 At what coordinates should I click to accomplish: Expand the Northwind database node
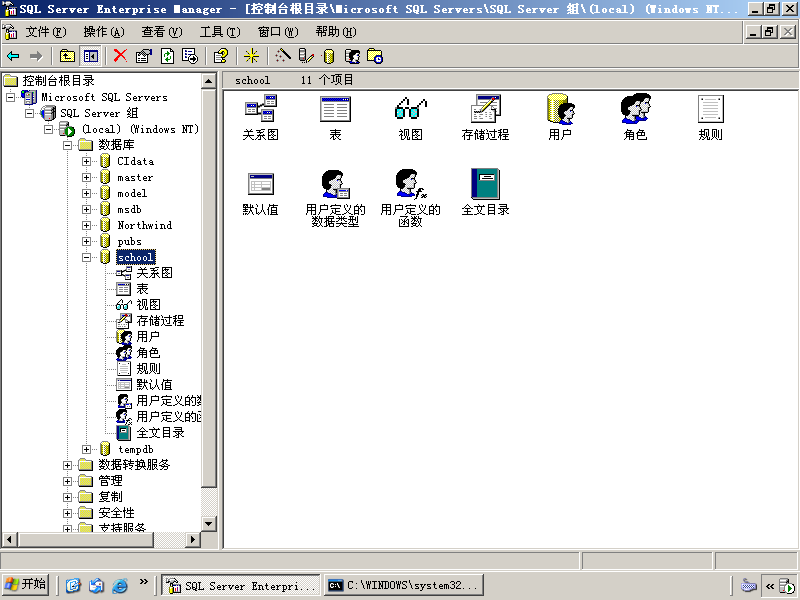[x=86, y=226]
